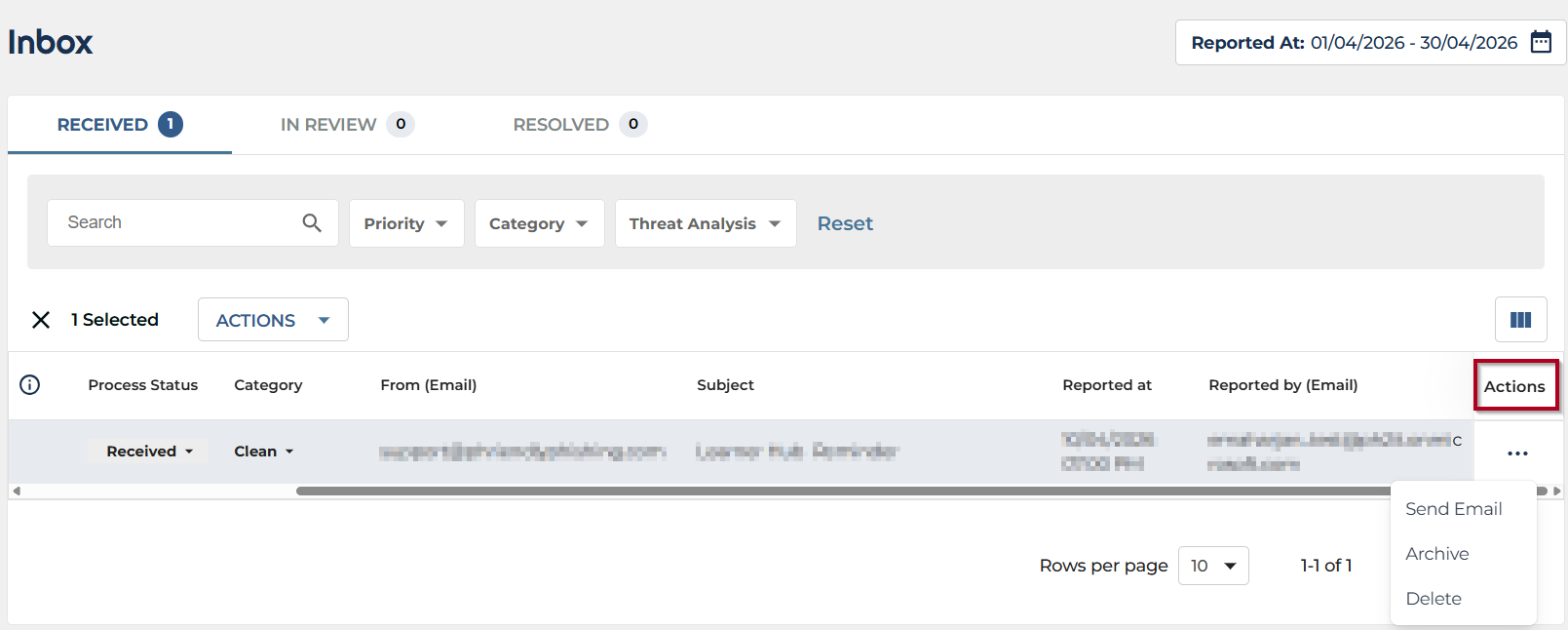Screen dimensions: 1568x630
Task: Open the bulk ACTIONS dropdown
Action: [273, 320]
